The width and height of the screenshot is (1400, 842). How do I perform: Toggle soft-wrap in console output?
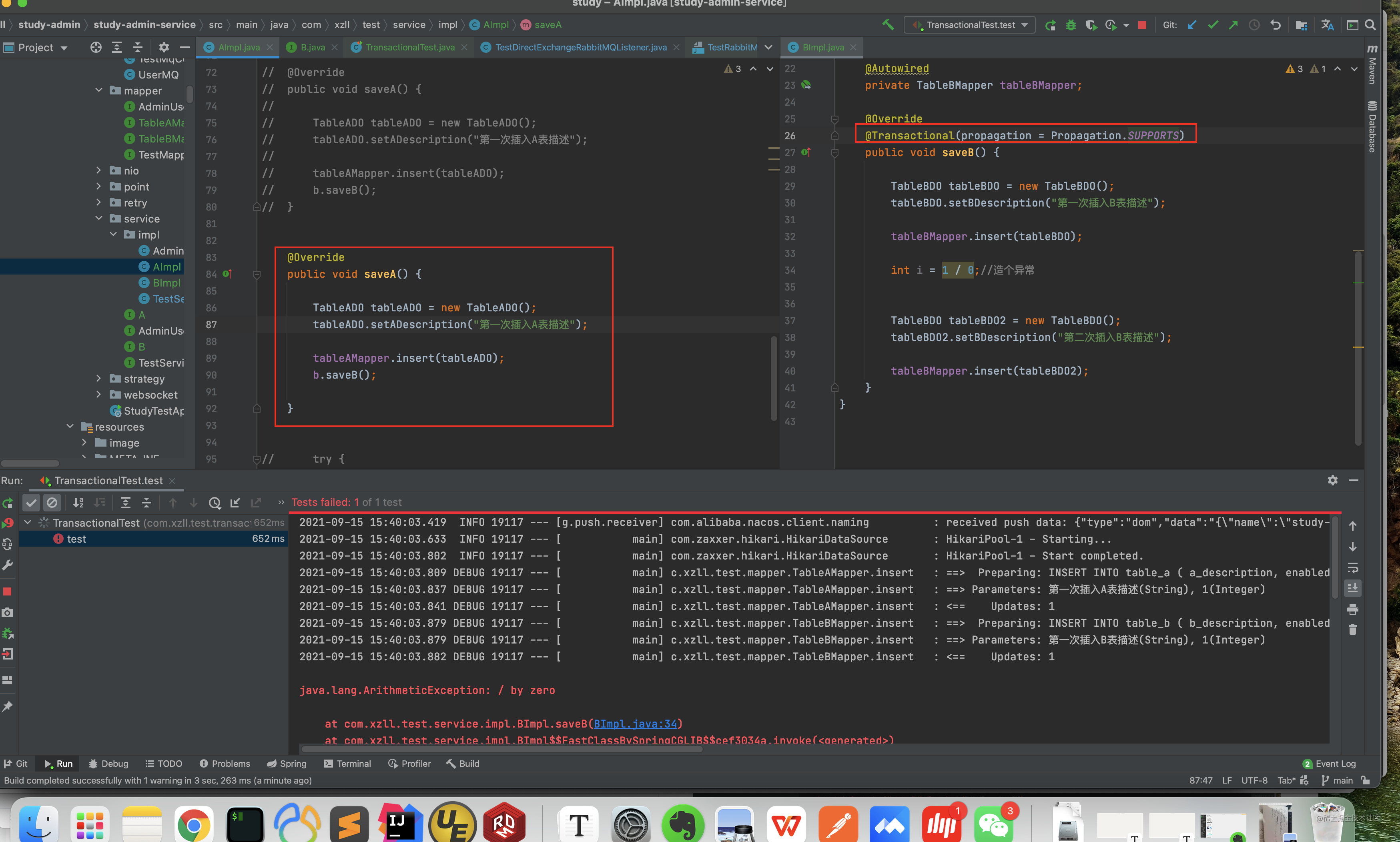(x=1352, y=568)
